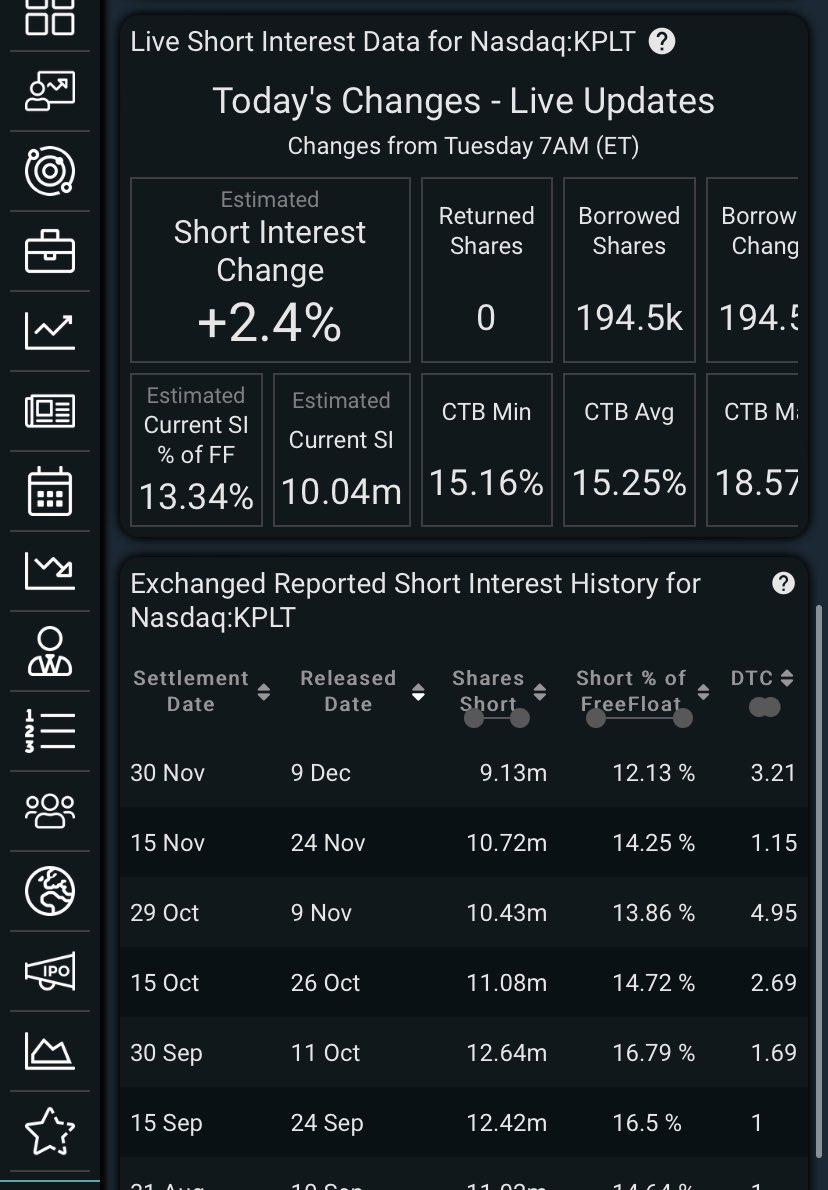Screen dimensions: 828x1190
Task: Click the 12.64m shares short value
Action: pos(507,1053)
